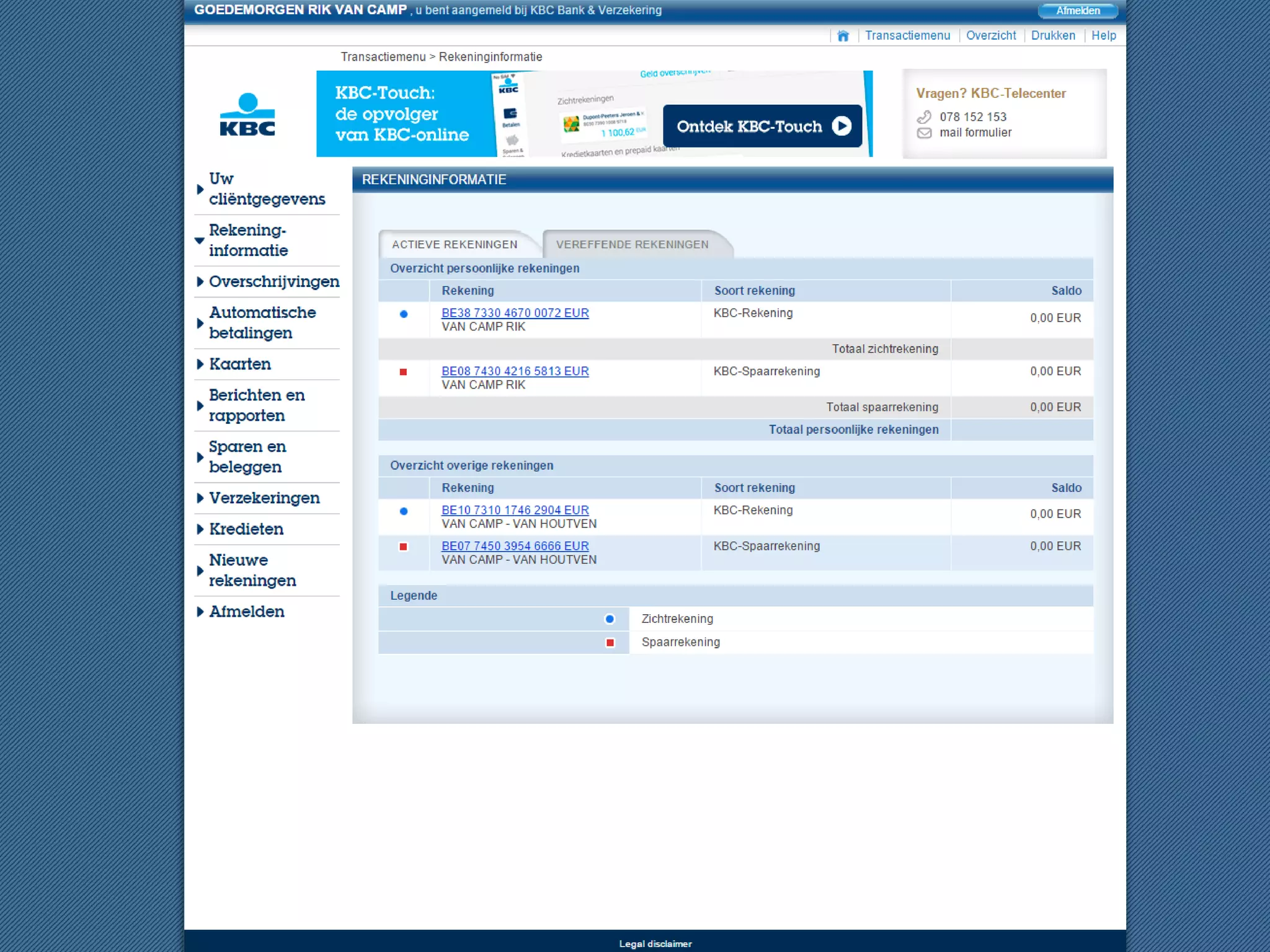Expand the Overschrijvingen arrow

click(x=200, y=281)
